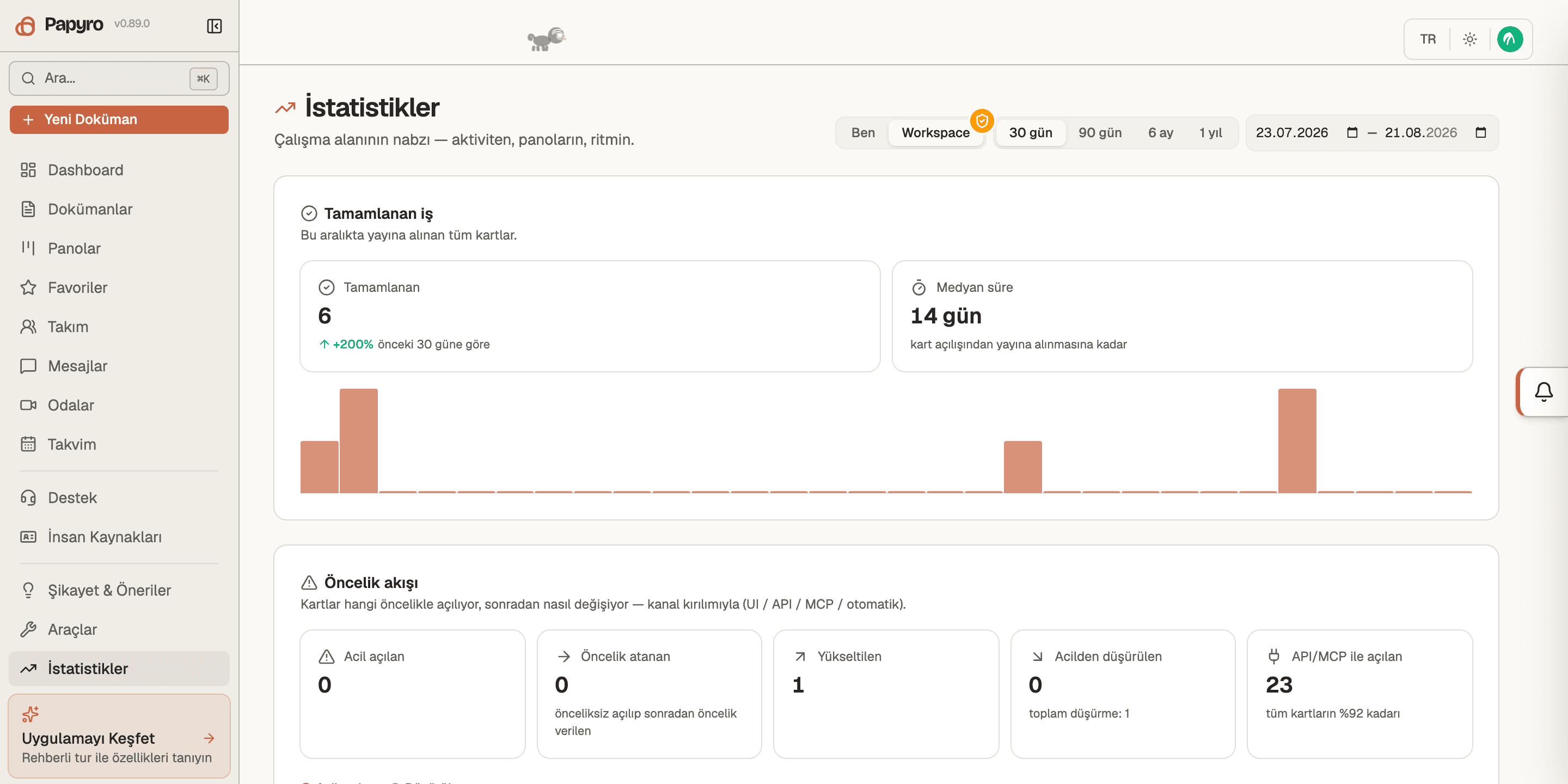Click the İstatistikler page heading
The width and height of the screenshot is (1568, 784).
[x=372, y=107]
